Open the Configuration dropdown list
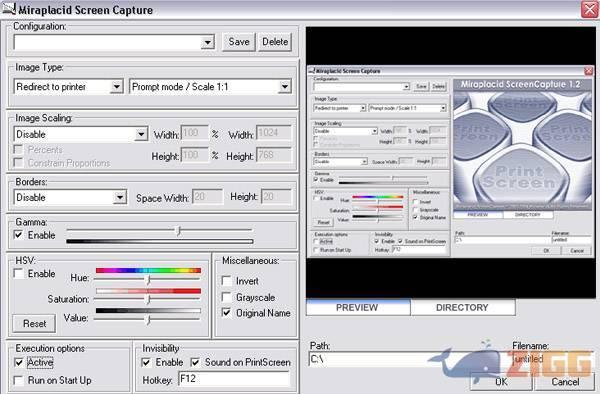The image size is (600, 394). coord(207,42)
